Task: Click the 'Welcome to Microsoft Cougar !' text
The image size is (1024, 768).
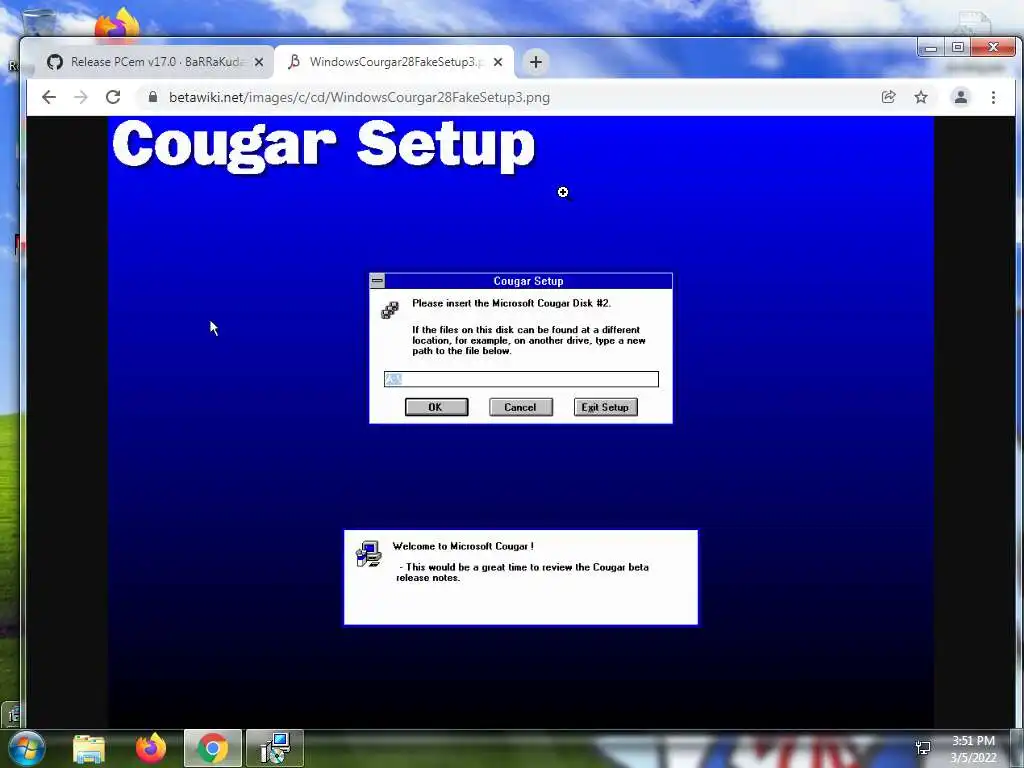Action: click(x=463, y=546)
